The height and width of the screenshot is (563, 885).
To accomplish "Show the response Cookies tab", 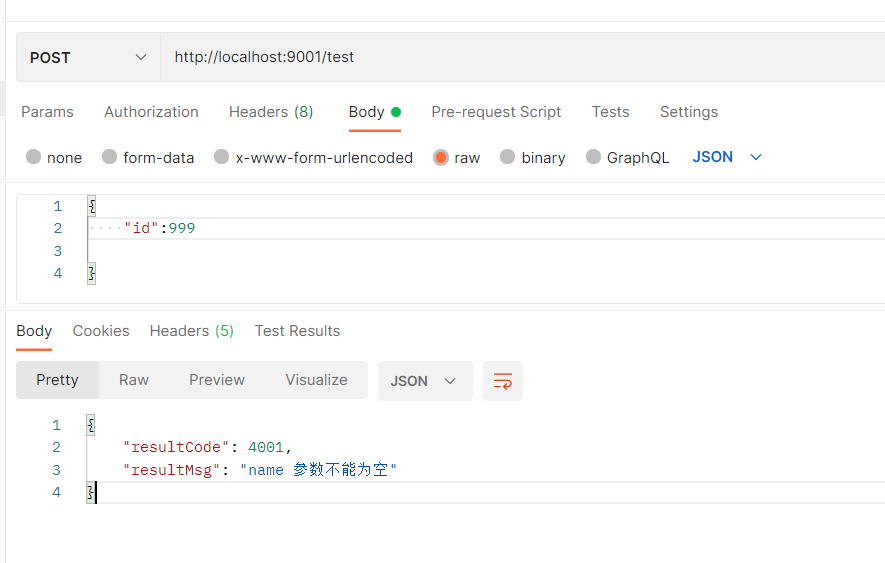I will click(x=101, y=331).
